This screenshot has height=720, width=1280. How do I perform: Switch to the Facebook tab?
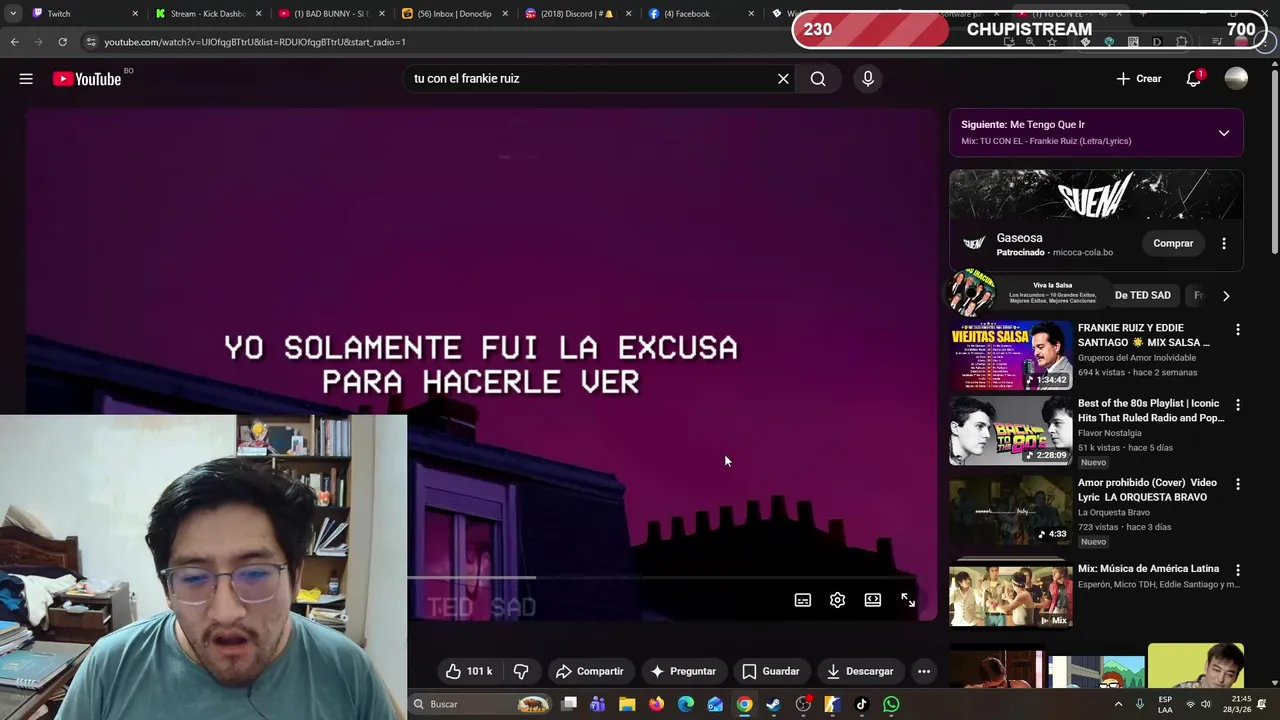pyautogui.click(x=700, y=14)
